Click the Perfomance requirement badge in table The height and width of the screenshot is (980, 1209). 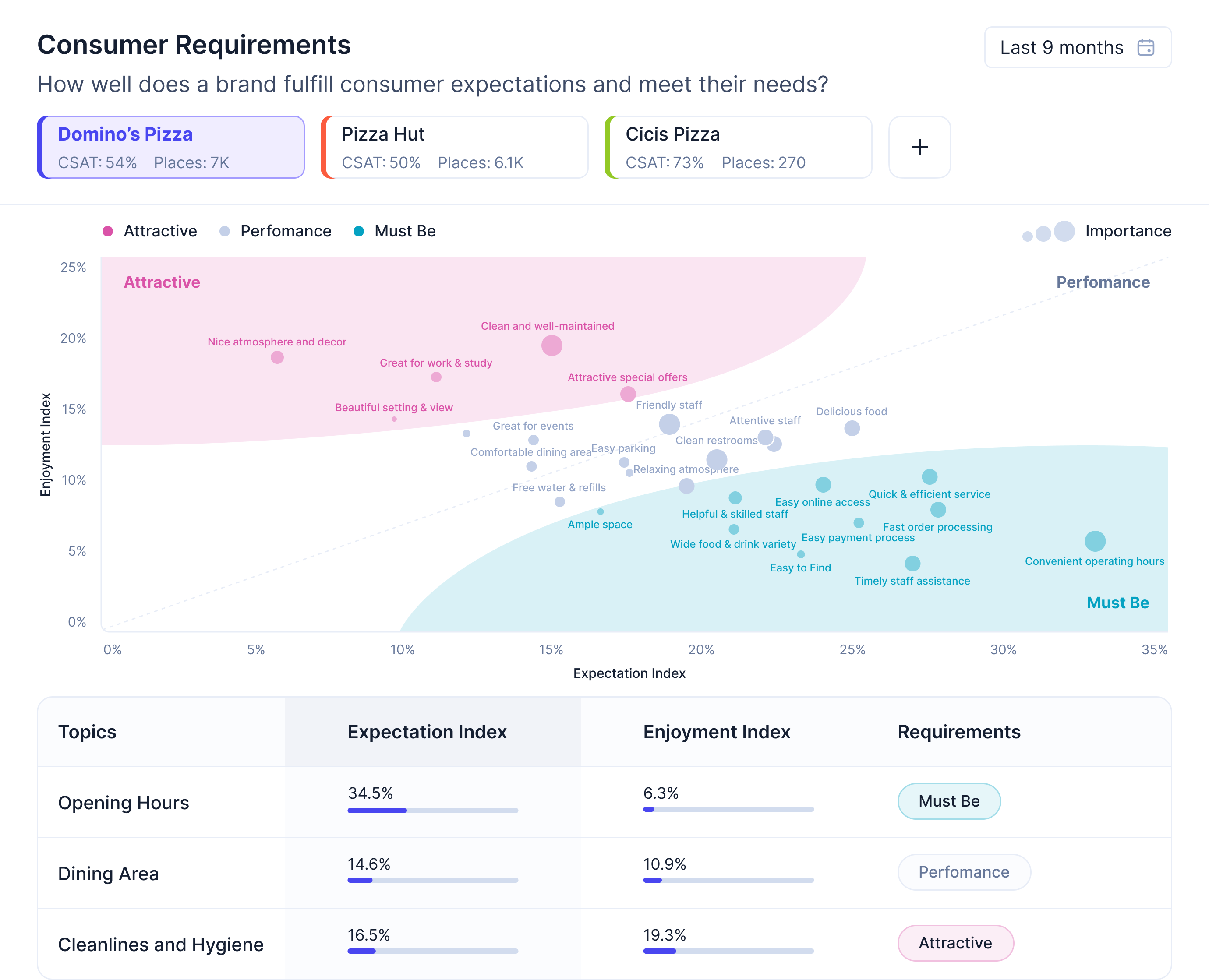(x=964, y=872)
